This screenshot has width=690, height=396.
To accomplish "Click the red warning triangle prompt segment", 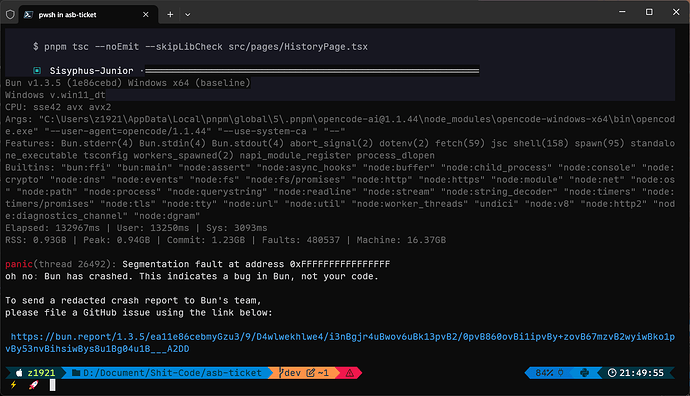I will (x=349, y=373).
